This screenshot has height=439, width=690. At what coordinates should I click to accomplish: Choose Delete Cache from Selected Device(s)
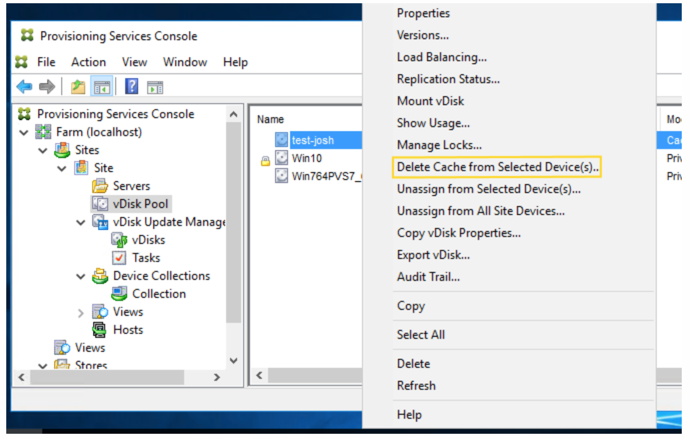(x=497, y=167)
